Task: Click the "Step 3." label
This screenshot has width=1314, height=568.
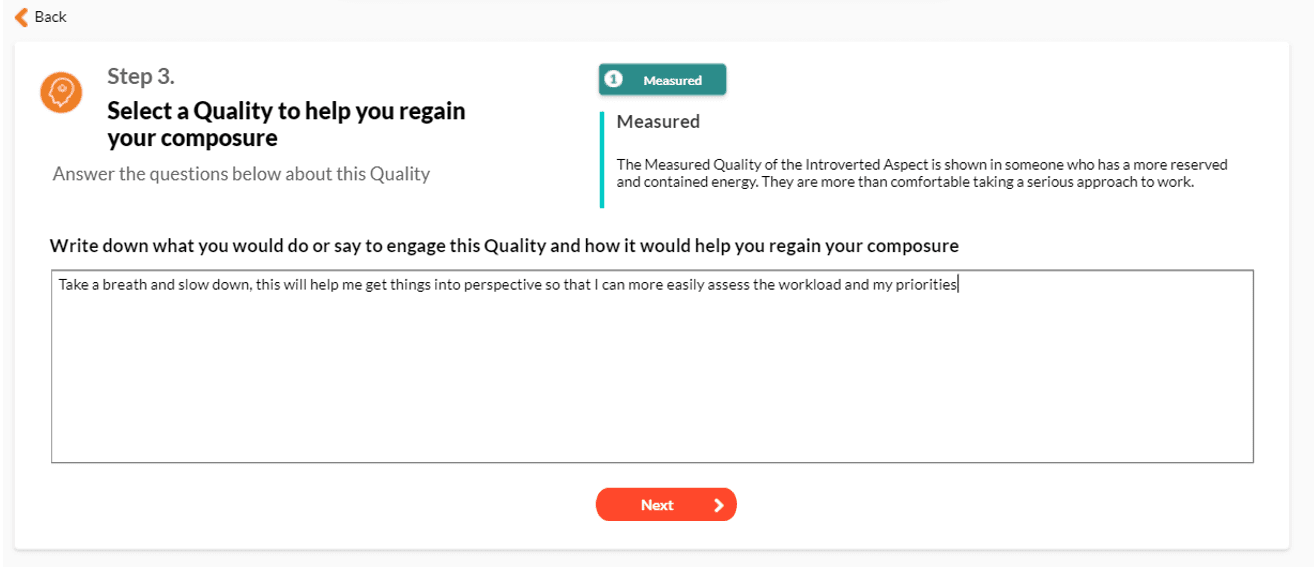Action: (x=141, y=77)
